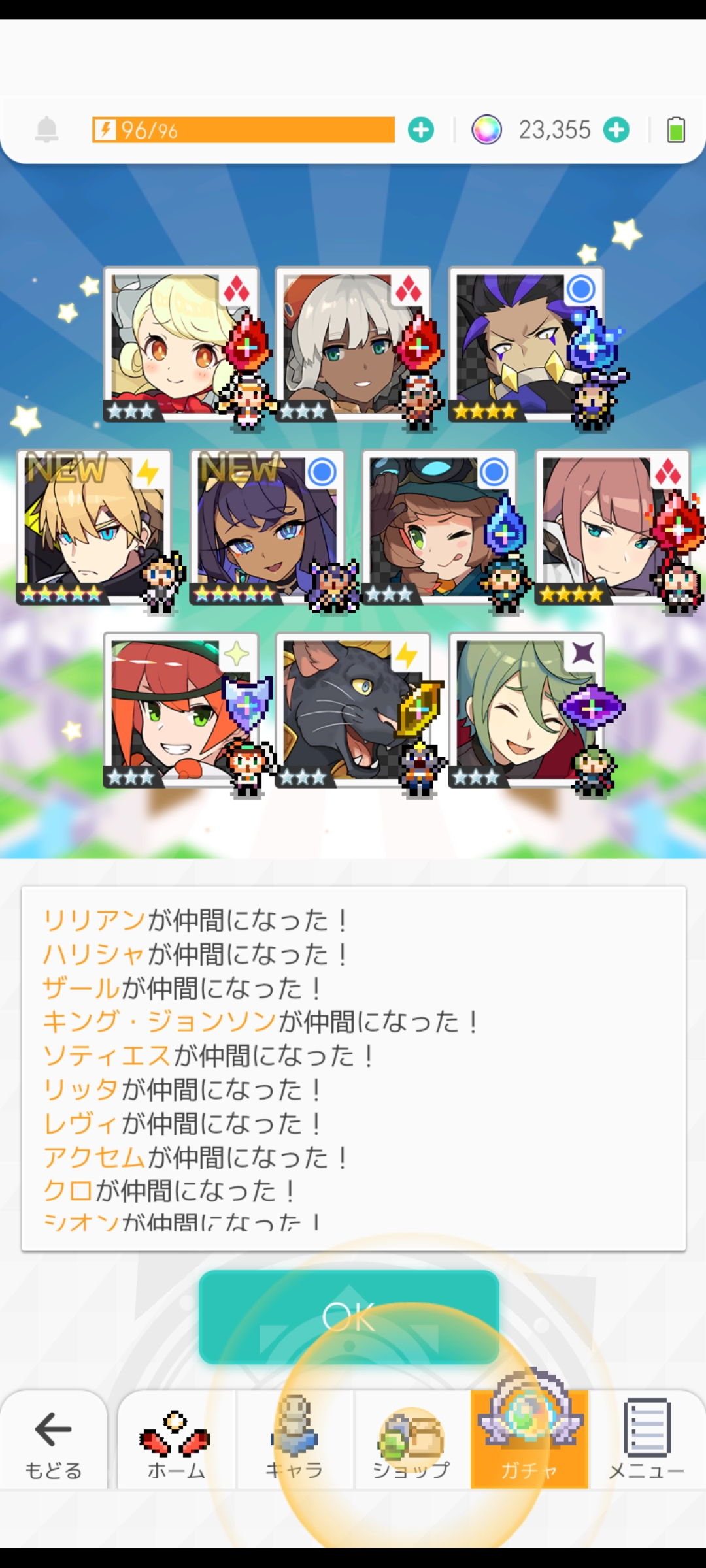Add gems with the plus icon
The width and height of the screenshot is (706, 1568).
tap(616, 130)
